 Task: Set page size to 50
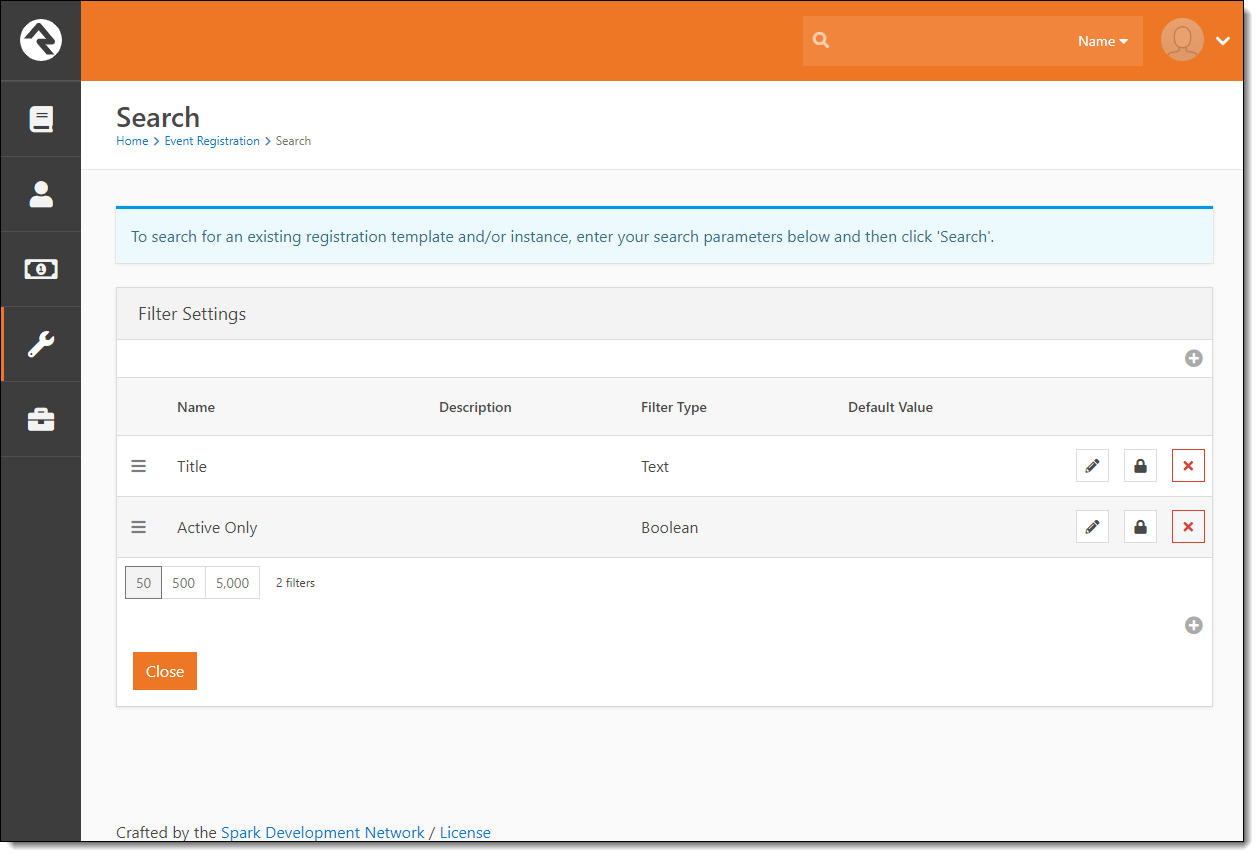click(x=144, y=583)
